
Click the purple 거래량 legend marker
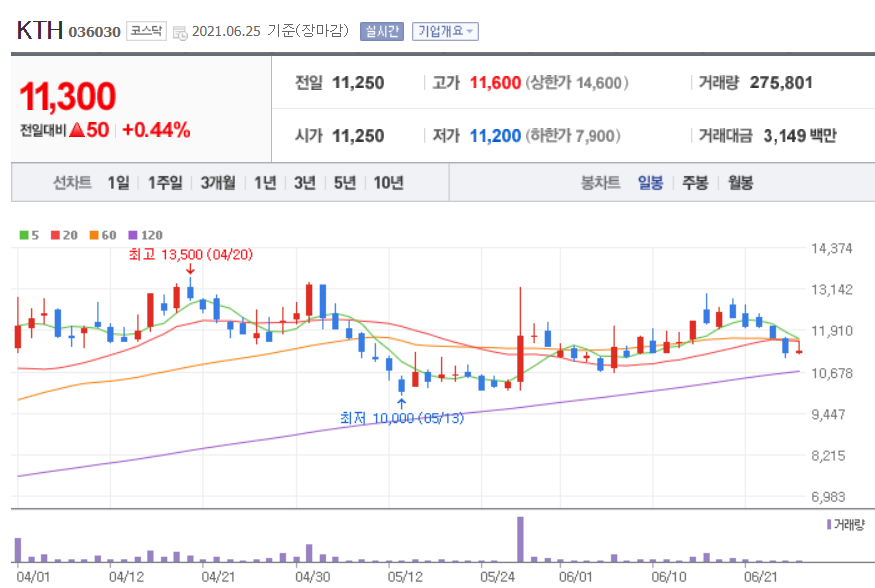(x=829, y=524)
